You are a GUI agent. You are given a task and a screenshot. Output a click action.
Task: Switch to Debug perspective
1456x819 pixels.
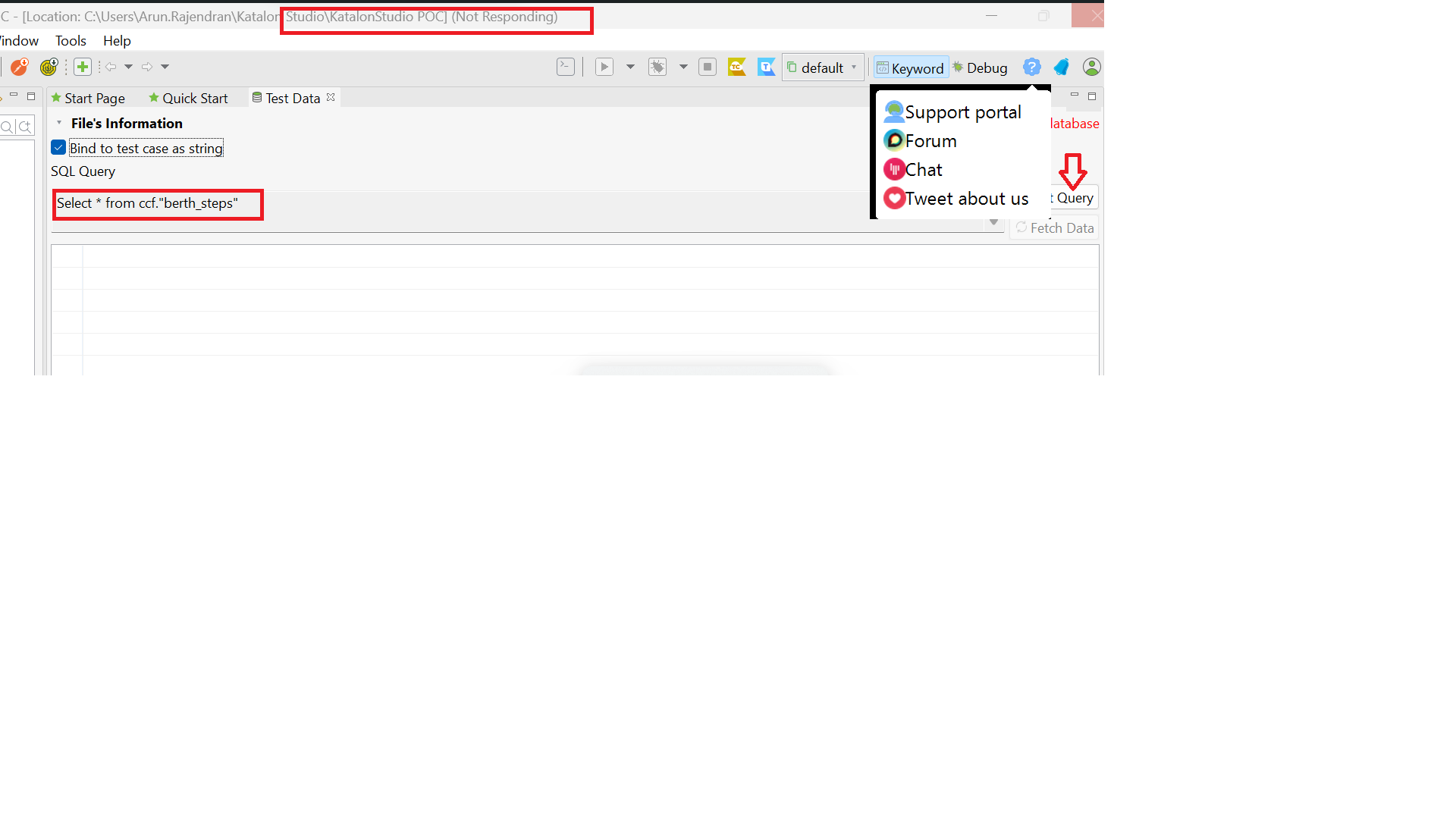point(981,67)
